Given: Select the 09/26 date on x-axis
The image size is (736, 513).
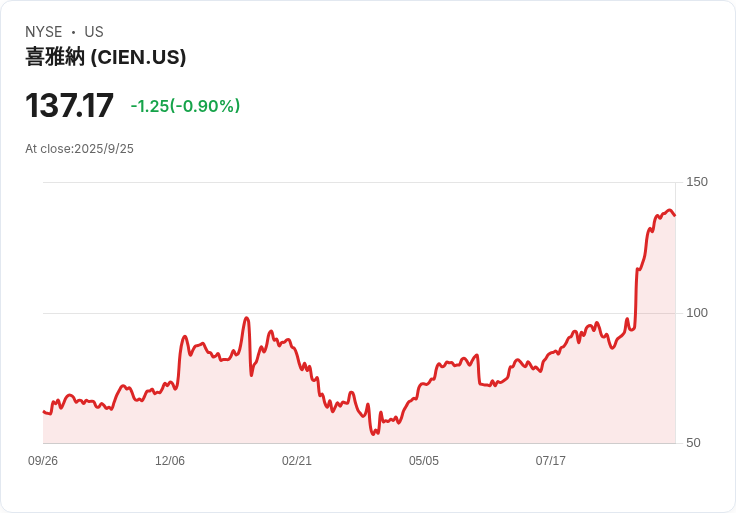Looking at the screenshot, I should 43,461.
